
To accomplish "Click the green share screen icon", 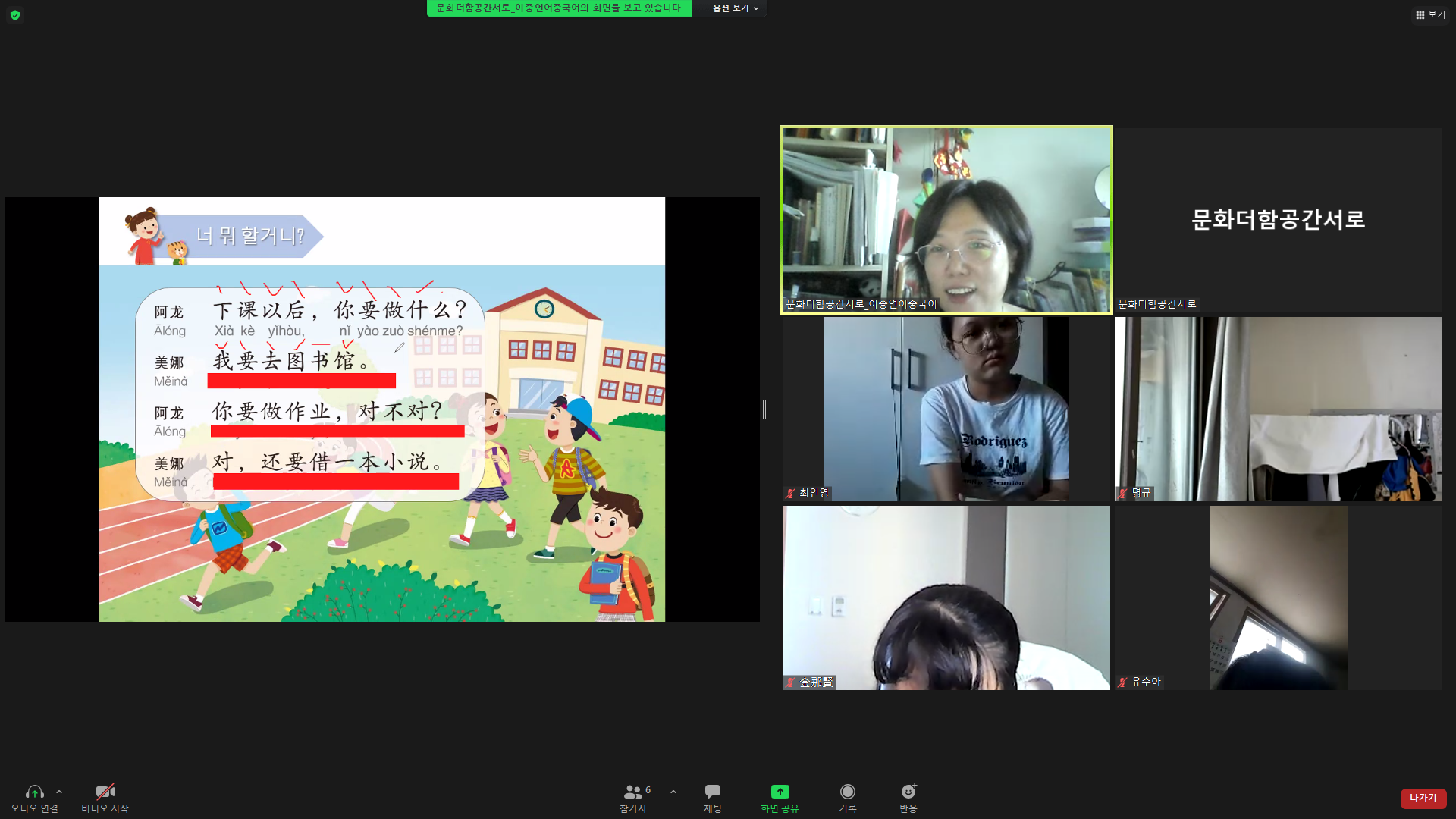I will (x=780, y=792).
